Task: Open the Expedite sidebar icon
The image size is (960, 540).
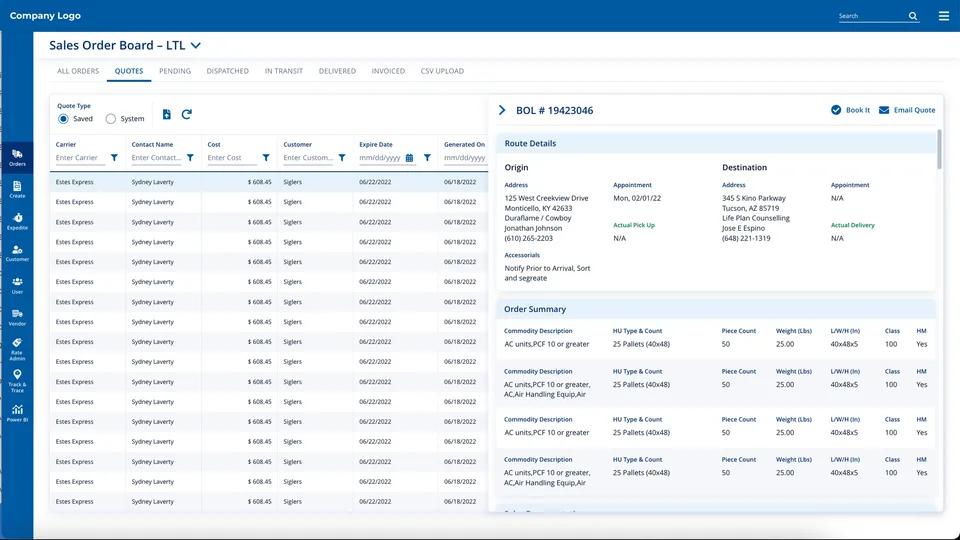Action: [17, 222]
